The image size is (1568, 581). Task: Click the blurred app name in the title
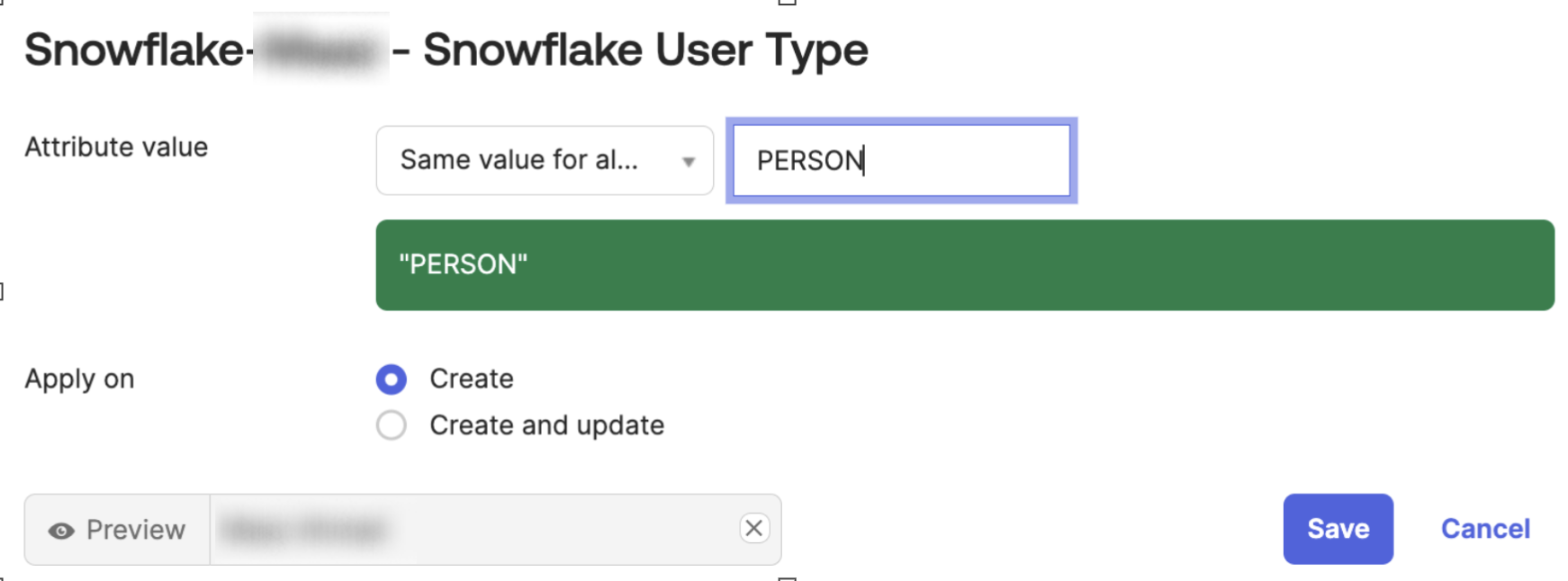pyautogui.click(x=320, y=50)
